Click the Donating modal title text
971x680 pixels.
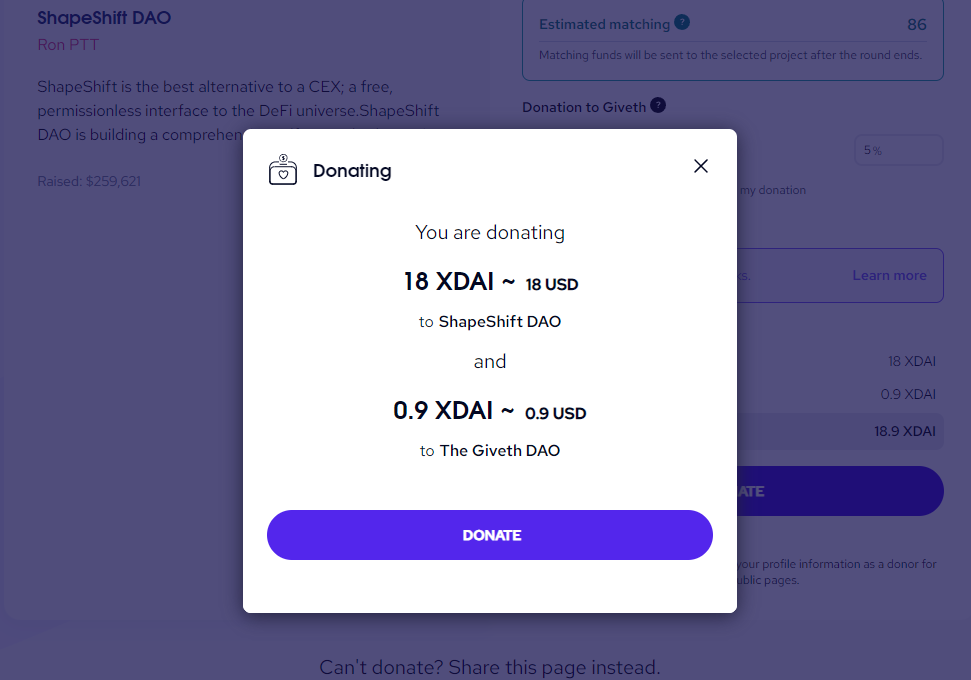point(352,170)
